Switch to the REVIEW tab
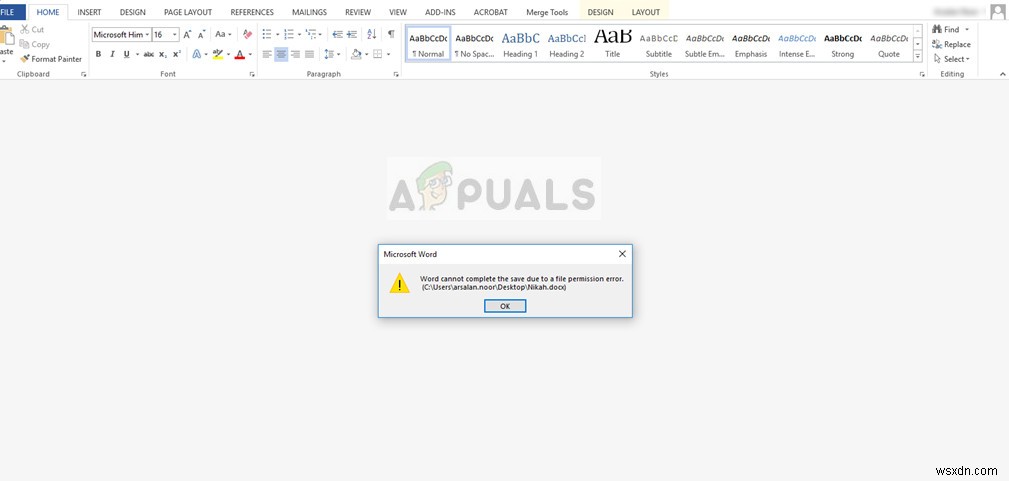This screenshot has height=481, width=1009. [358, 12]
